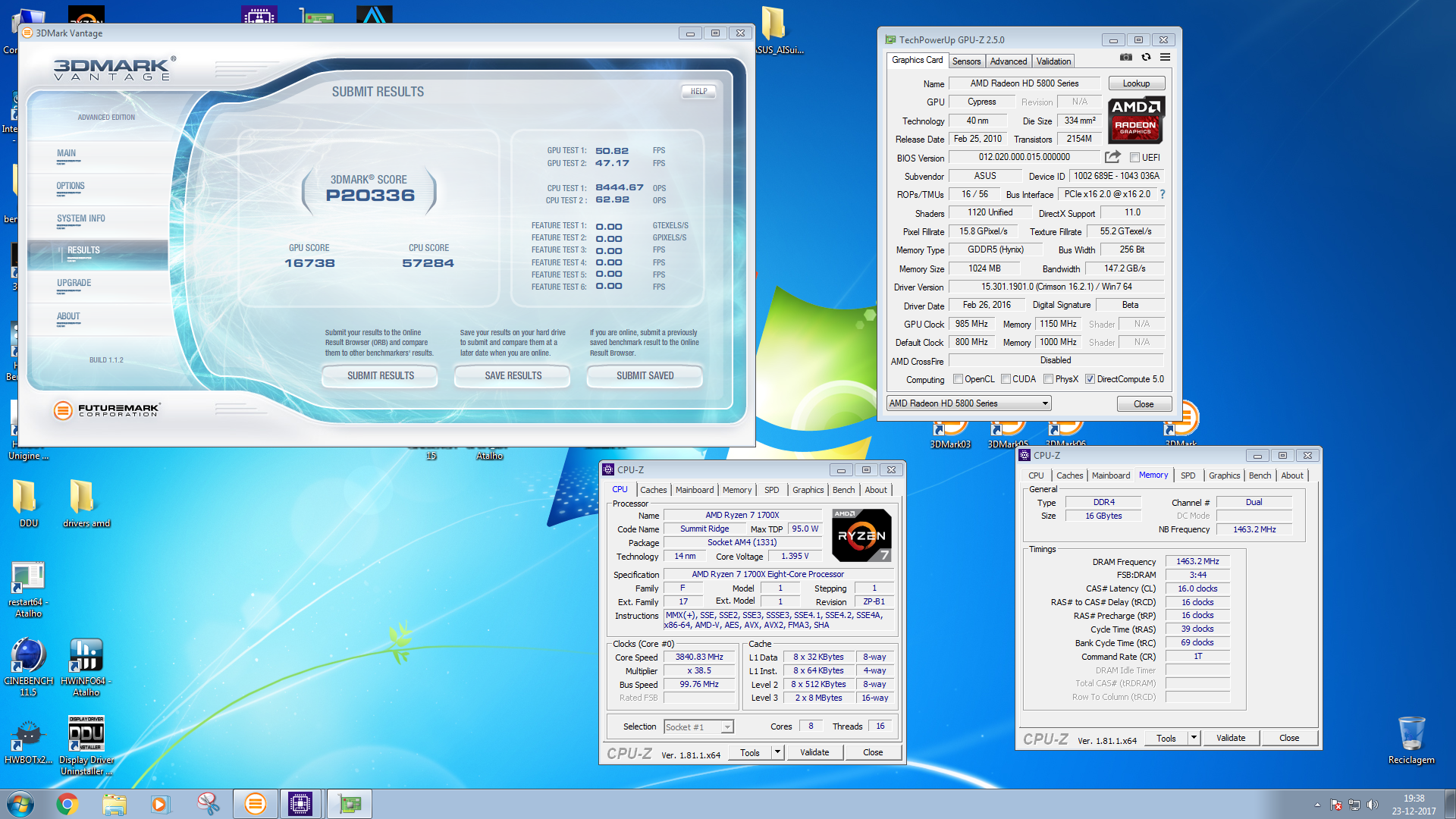Open the SPD tab in CPU-Z Memory window
The height and width of the screenshot is (819, 1456).
click(x=1188, y=475)
